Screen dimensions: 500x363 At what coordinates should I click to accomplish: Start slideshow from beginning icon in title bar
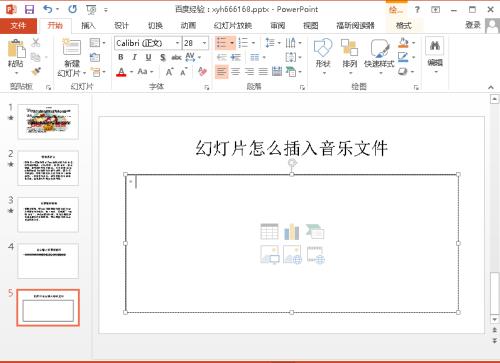pos(91,10)
